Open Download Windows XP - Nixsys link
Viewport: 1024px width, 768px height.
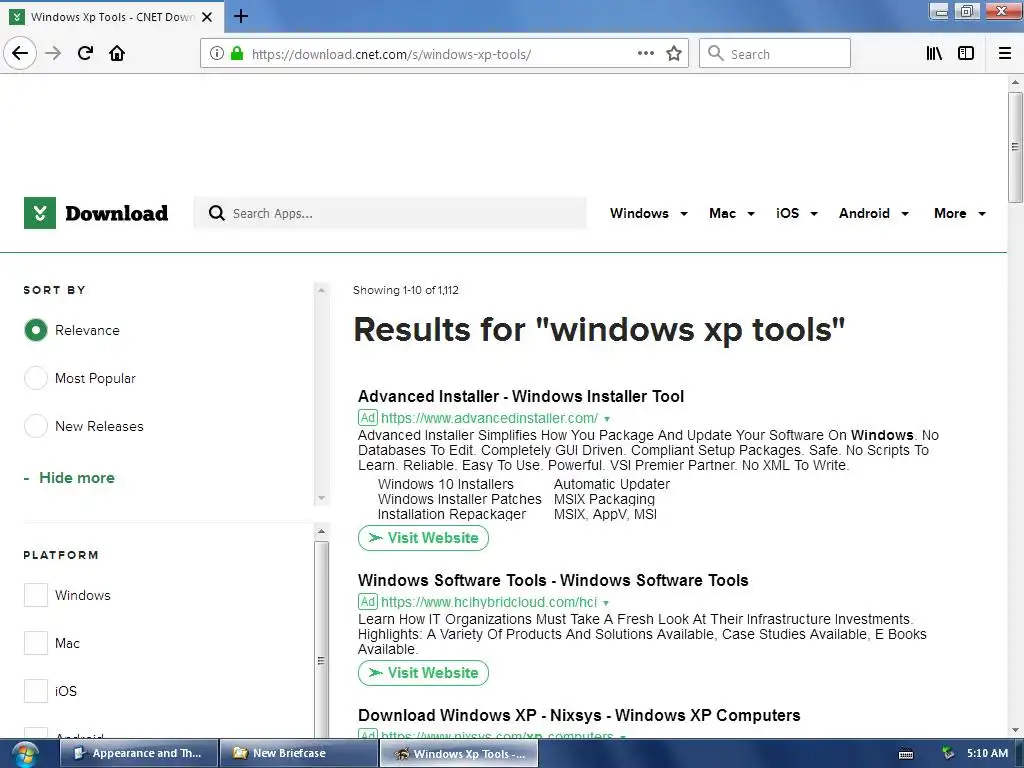click(579, 716)
